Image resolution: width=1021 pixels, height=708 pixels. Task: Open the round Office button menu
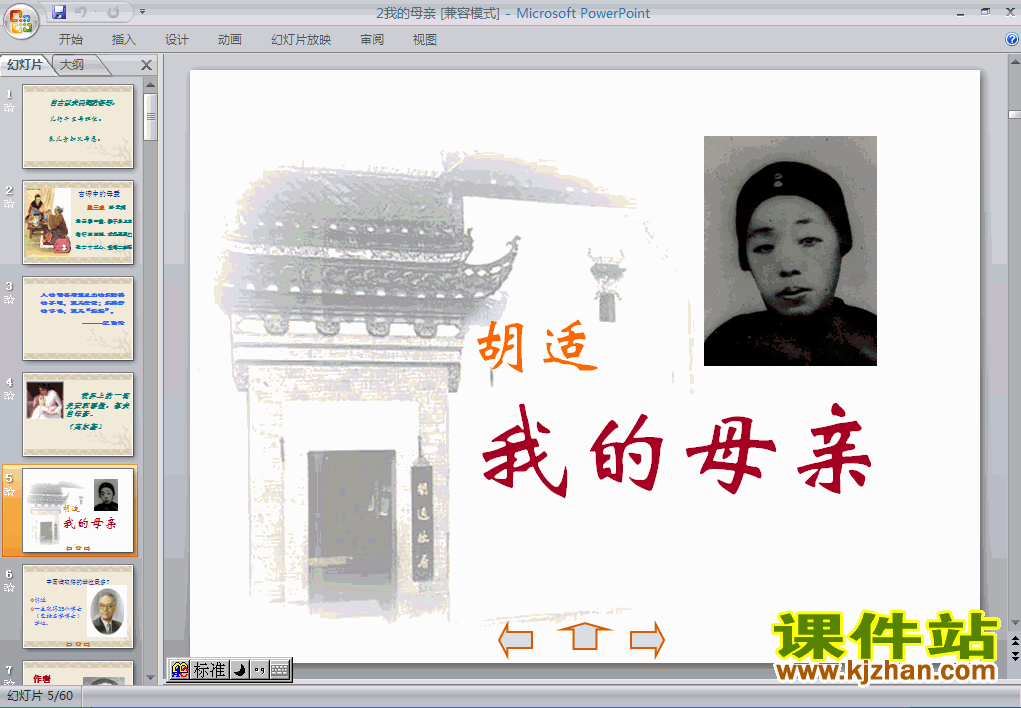[21, 20]
